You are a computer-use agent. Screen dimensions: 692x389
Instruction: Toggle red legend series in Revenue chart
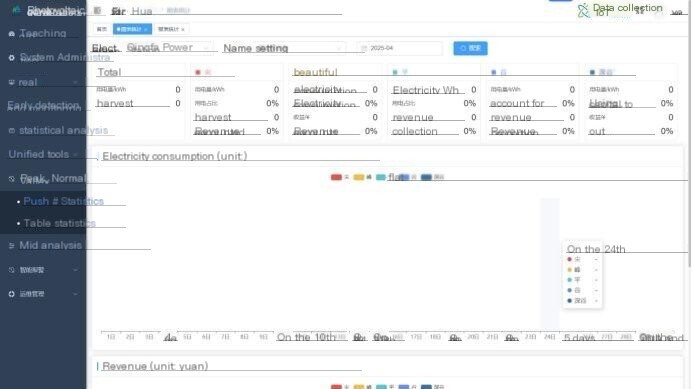click(x=336, y=387)
